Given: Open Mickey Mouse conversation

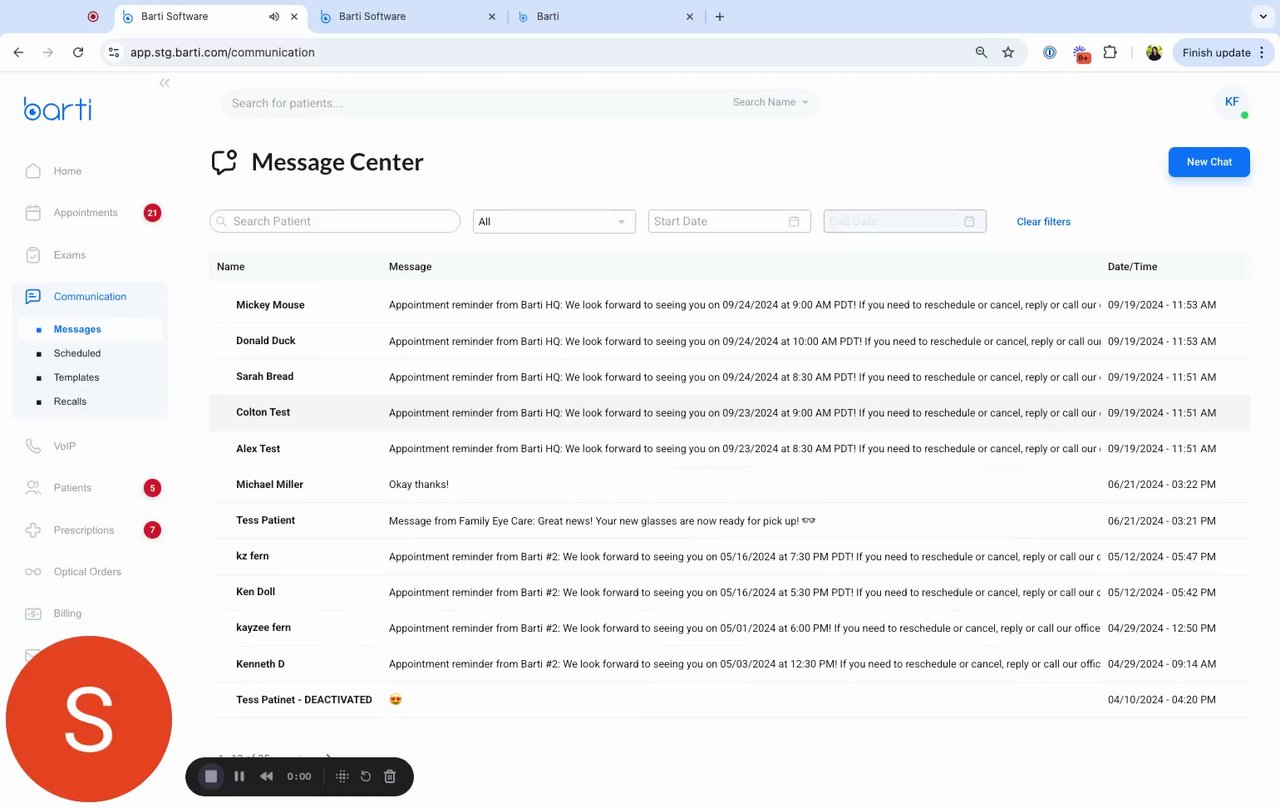Looking at the screenshot, I should pyautogui.click(x=729, y=305).
